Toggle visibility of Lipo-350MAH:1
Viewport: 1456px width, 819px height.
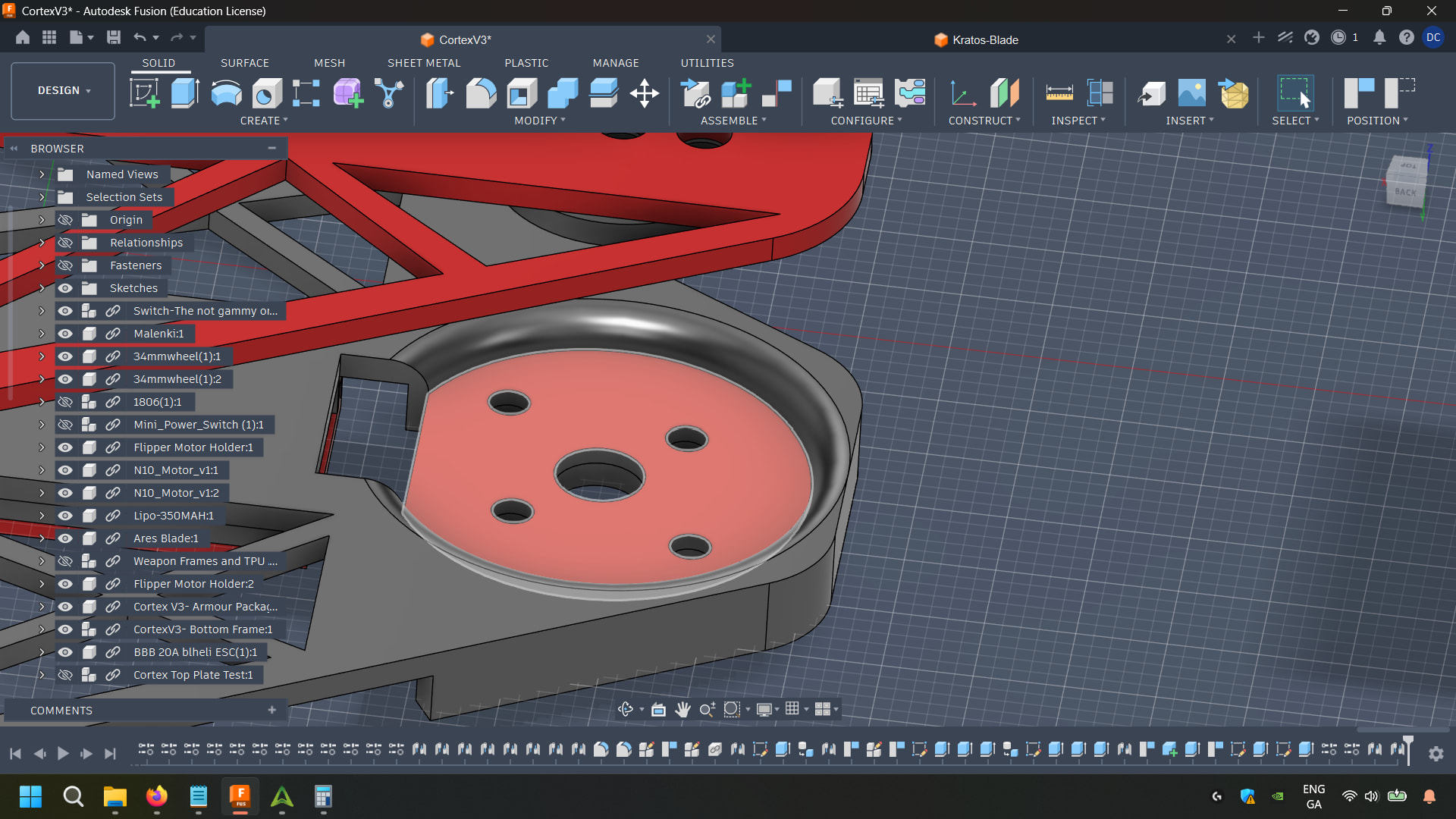click(65, 516)
